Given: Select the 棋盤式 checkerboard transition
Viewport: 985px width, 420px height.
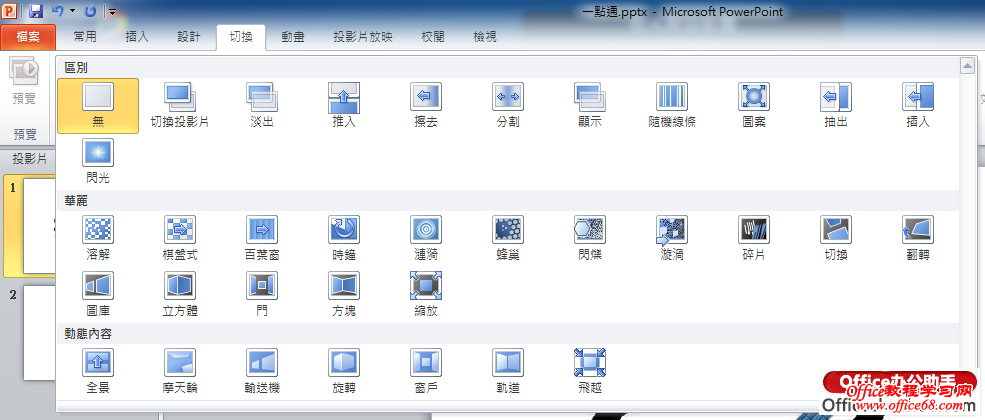Looking at the screenshot, I should click(x=180, y=239).
